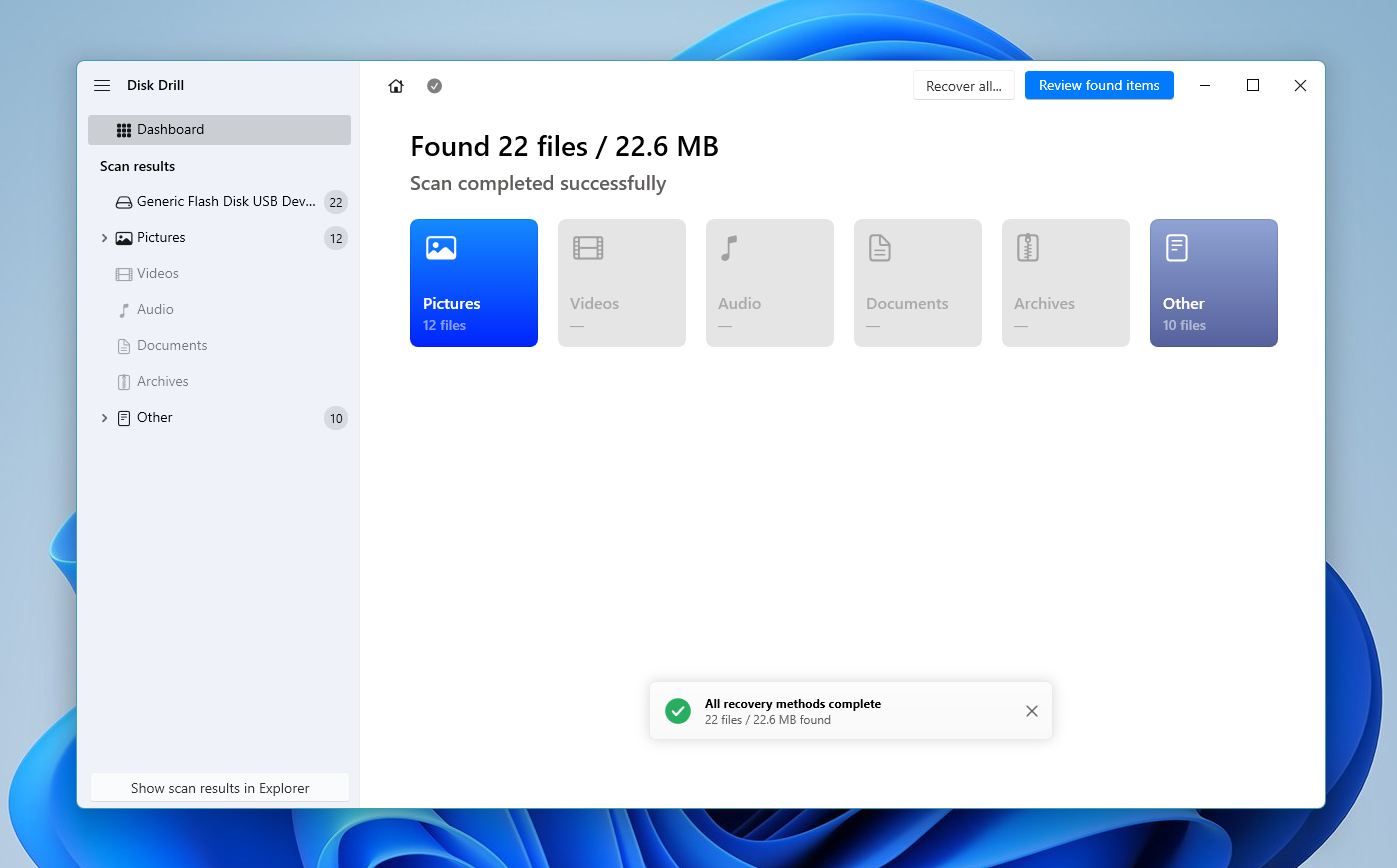Click the 10 count badge for Other
1397x868 pixels.
[x=336, y=418]
